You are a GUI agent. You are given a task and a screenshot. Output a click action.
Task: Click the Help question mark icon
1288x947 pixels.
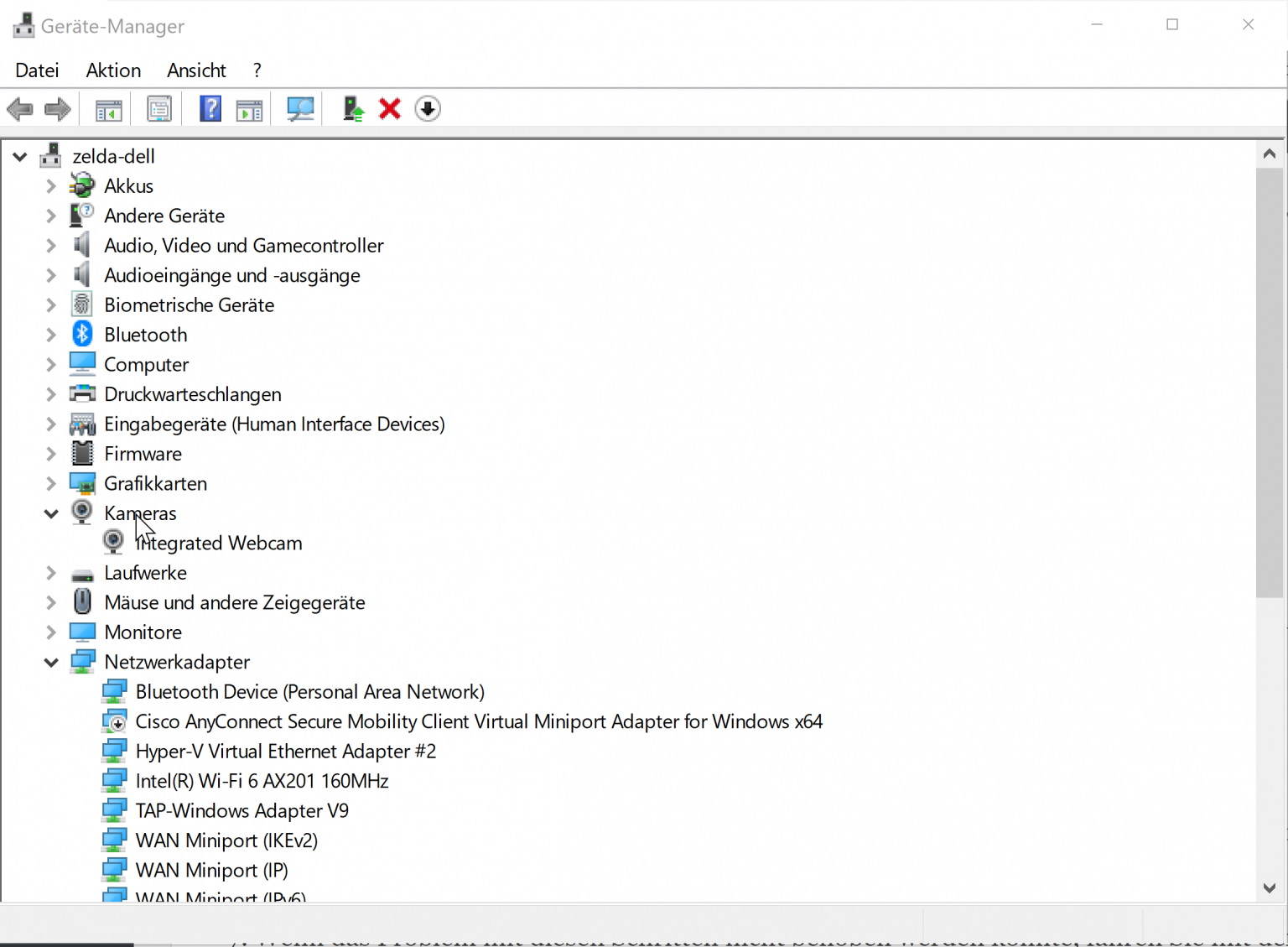coord(210,108)
